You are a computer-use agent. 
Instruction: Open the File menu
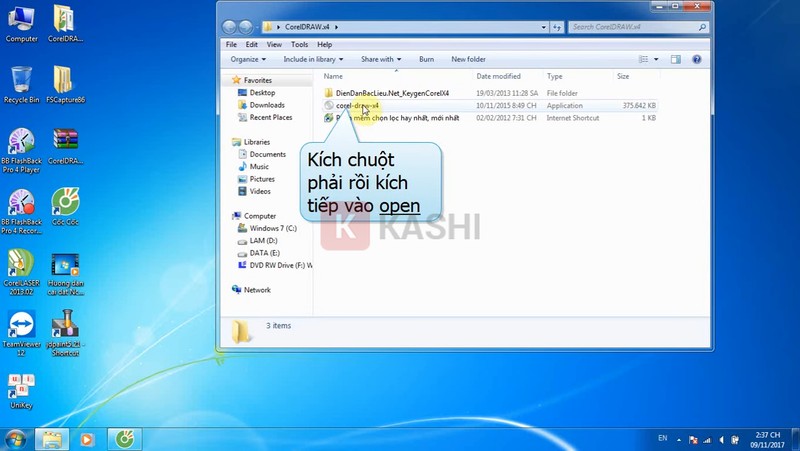pos(231,44)
